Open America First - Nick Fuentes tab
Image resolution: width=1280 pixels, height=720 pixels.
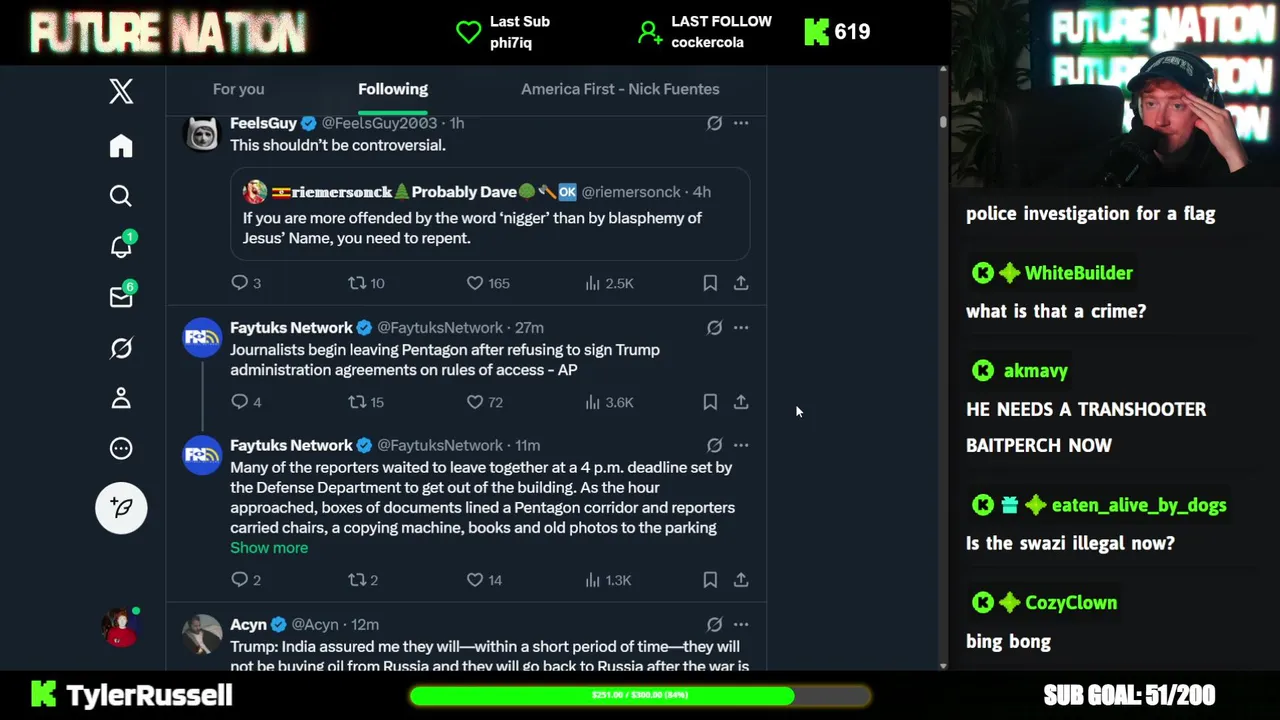click(620, 89)
